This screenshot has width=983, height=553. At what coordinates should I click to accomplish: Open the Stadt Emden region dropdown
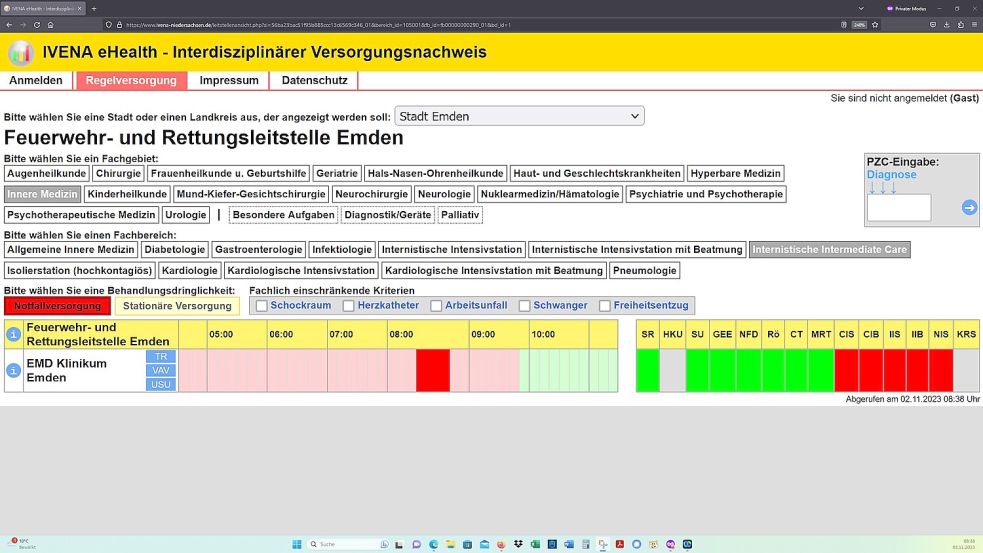coord(519,116)
